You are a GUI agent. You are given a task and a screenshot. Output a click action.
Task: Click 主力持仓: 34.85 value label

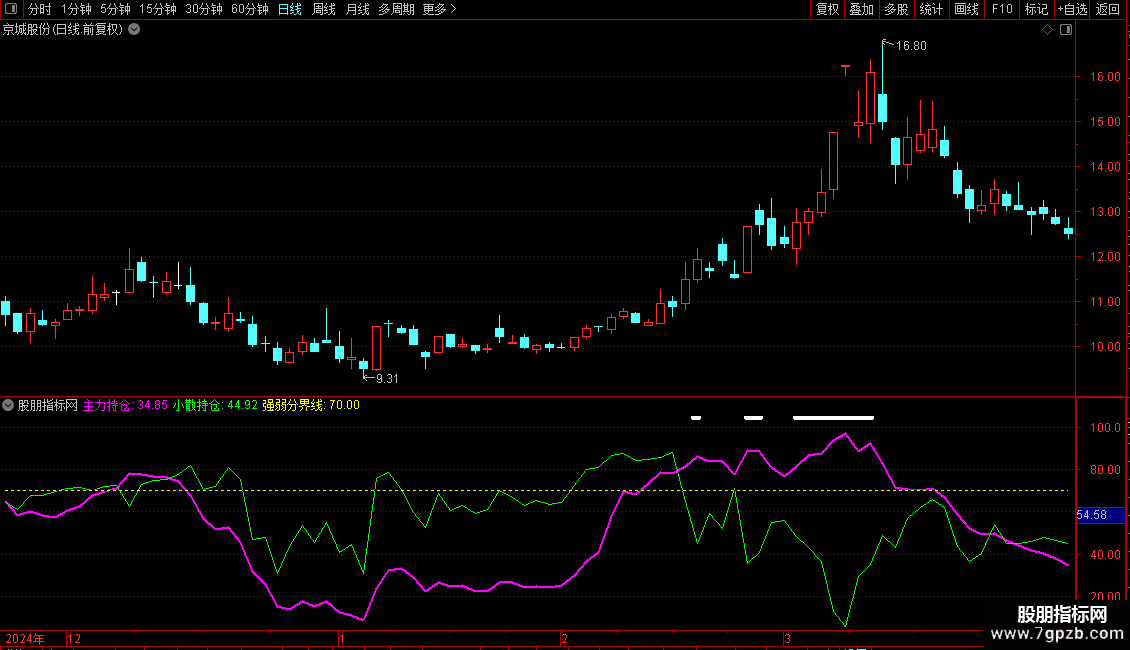coord(125,405)
